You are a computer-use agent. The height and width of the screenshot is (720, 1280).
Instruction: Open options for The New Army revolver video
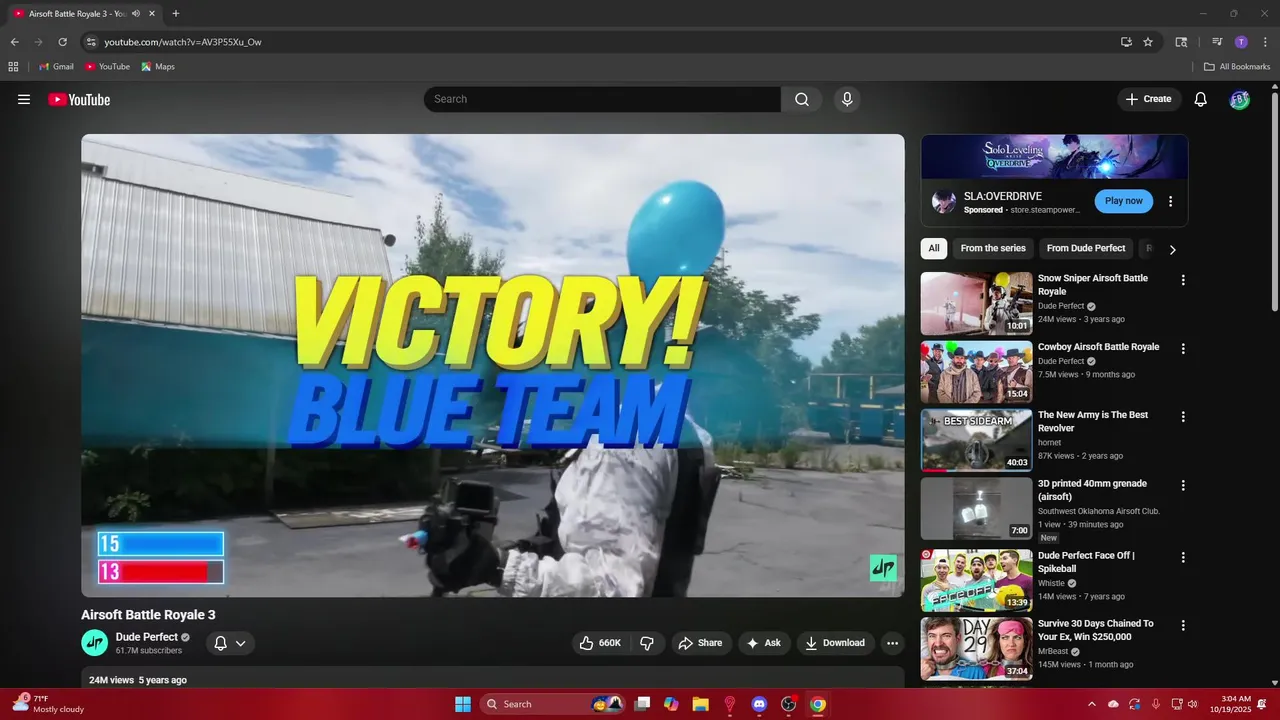click(x=1183, y=417)
